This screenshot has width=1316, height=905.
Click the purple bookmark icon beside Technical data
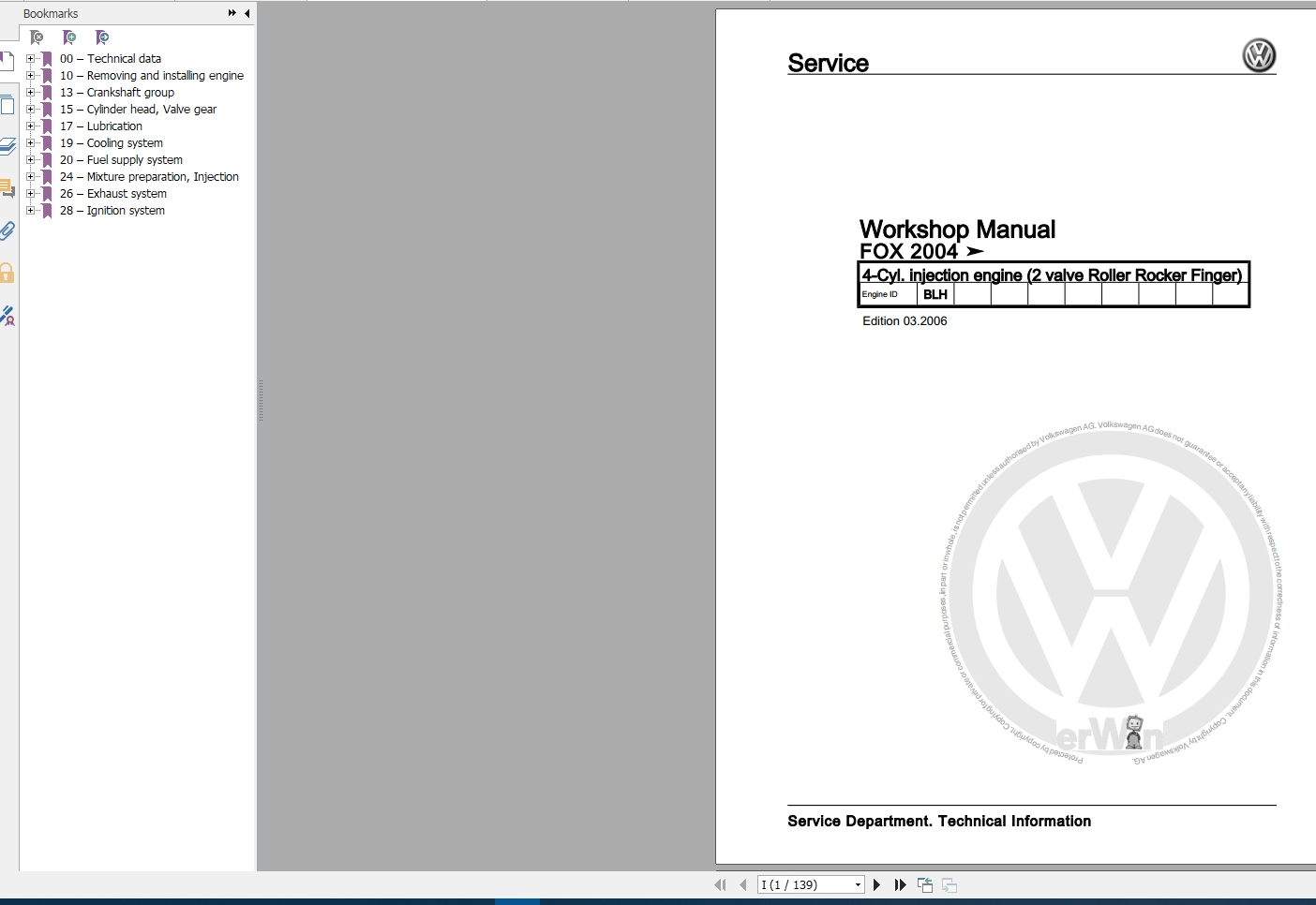pos(47,58)
